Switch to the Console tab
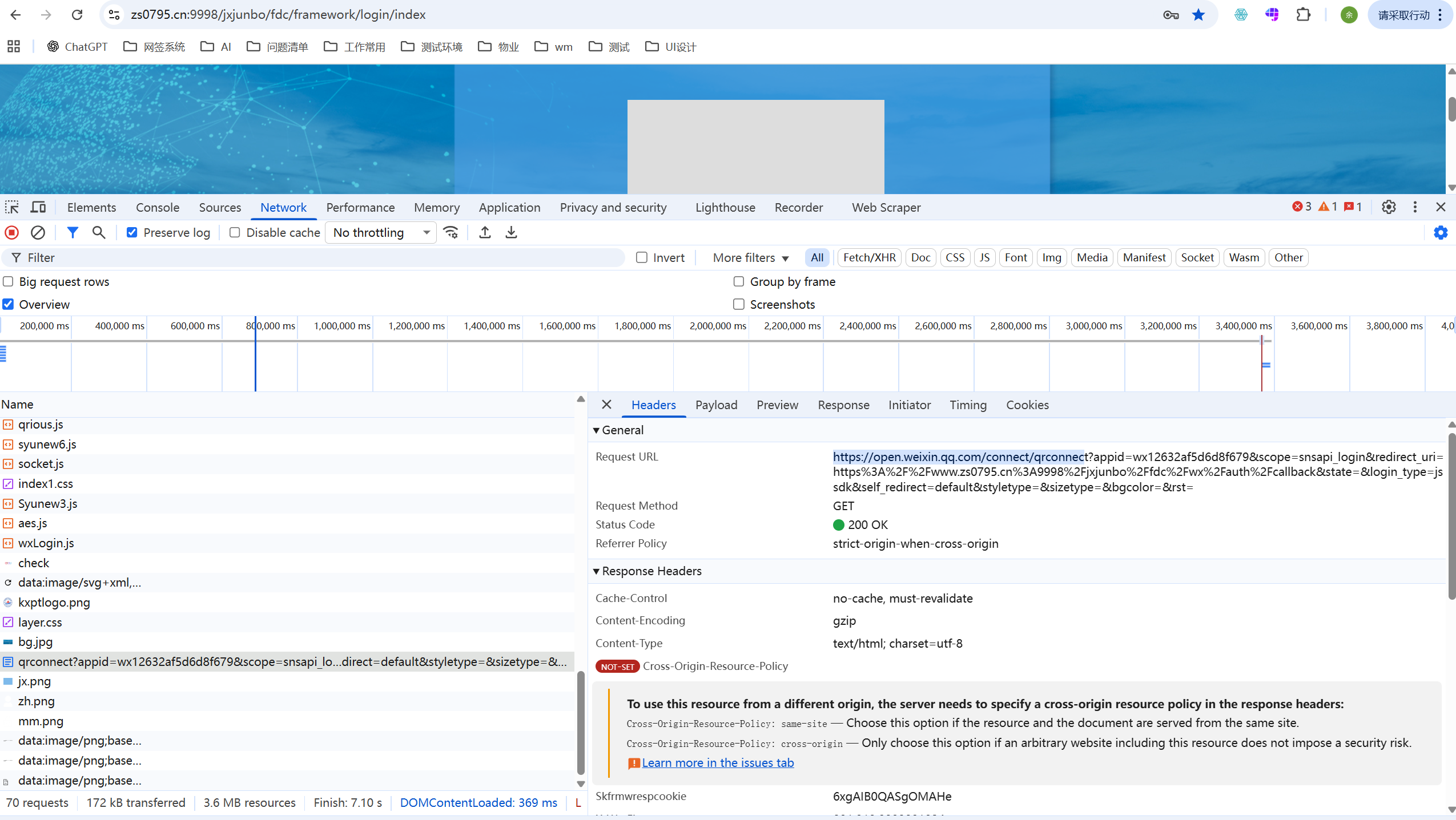 [158, 208]
